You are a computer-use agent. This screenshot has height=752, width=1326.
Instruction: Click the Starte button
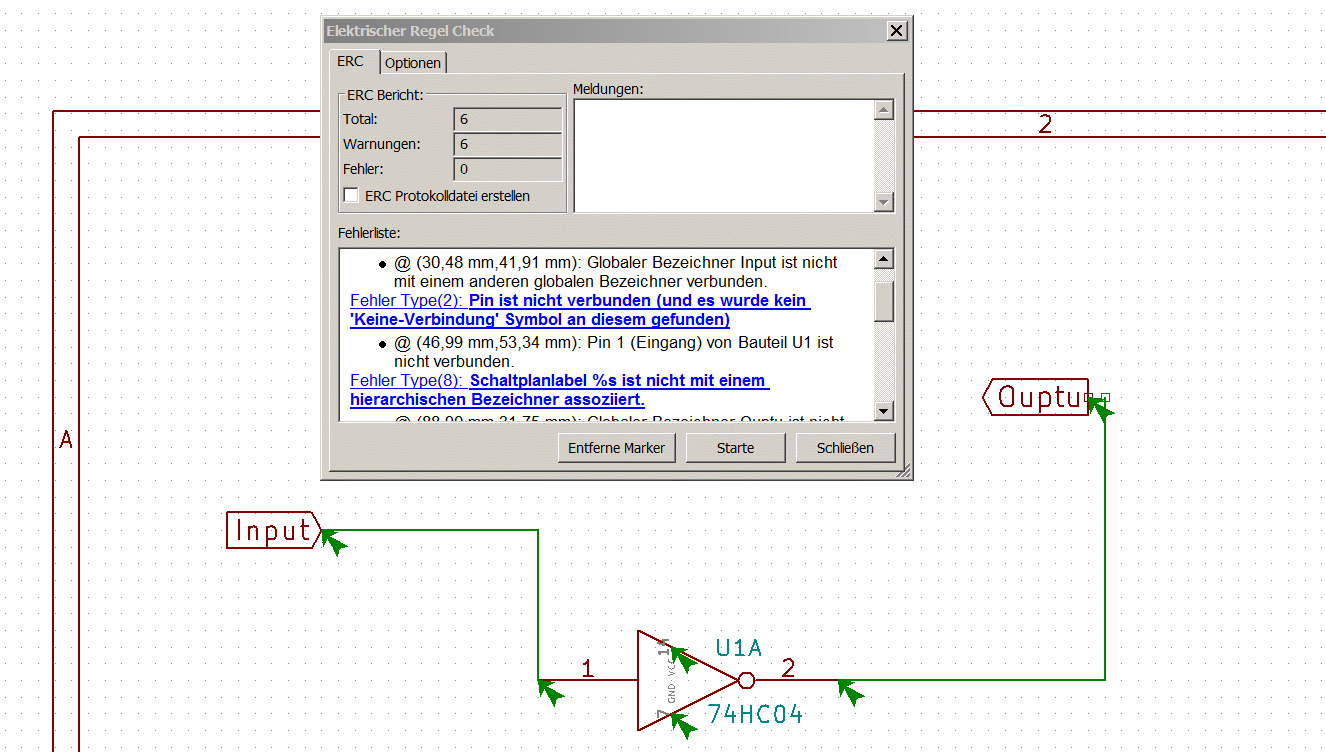735,448
